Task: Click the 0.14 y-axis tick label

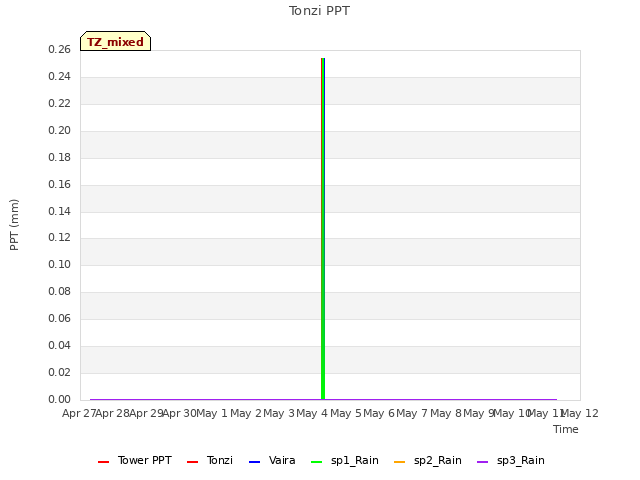Action: [60, 211]
